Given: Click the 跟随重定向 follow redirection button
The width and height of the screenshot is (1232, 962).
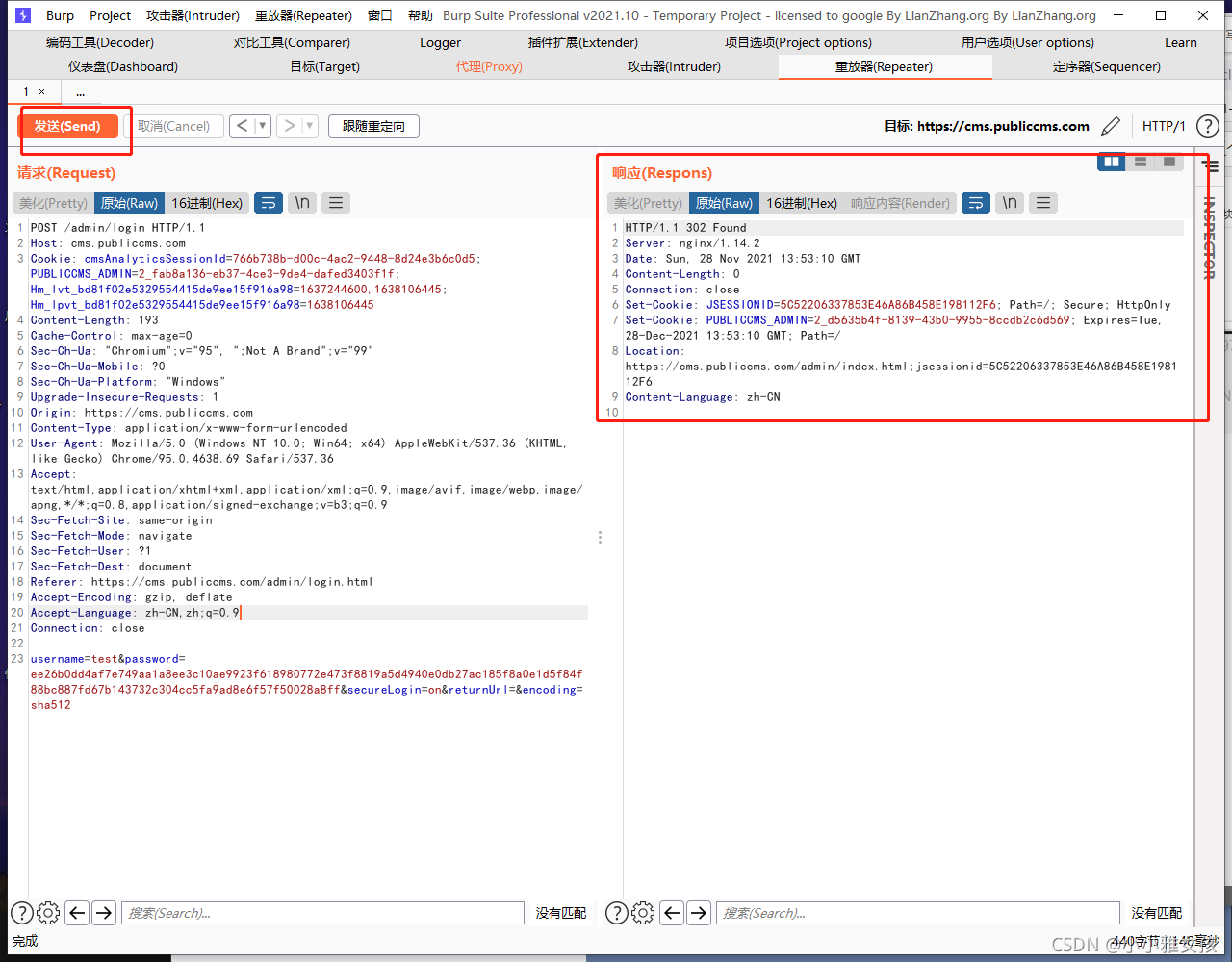Looking at the screenshot, I should point(373,126).
